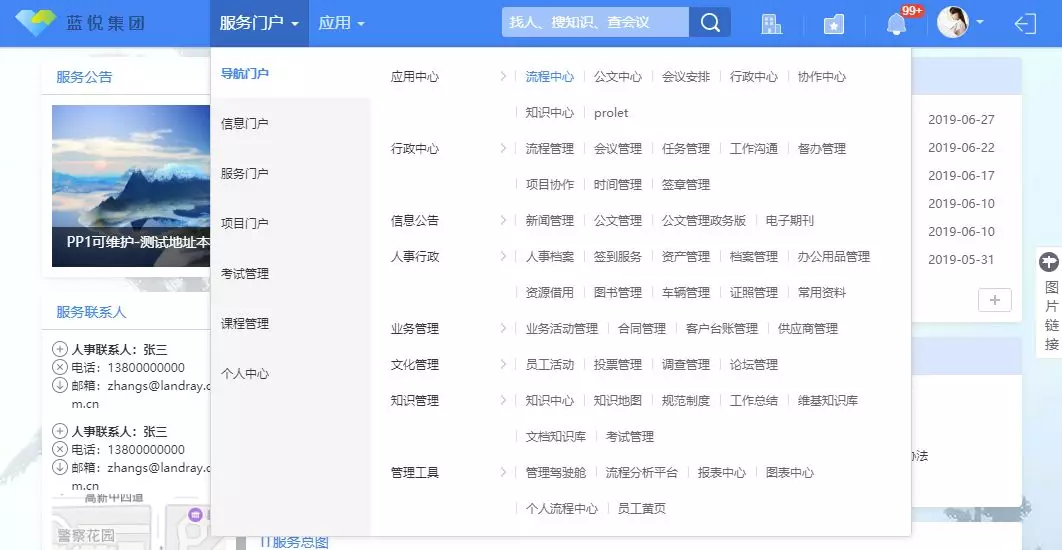Click the logout exit icon
Screen dimensions: 1062x550
point(1025,24)
